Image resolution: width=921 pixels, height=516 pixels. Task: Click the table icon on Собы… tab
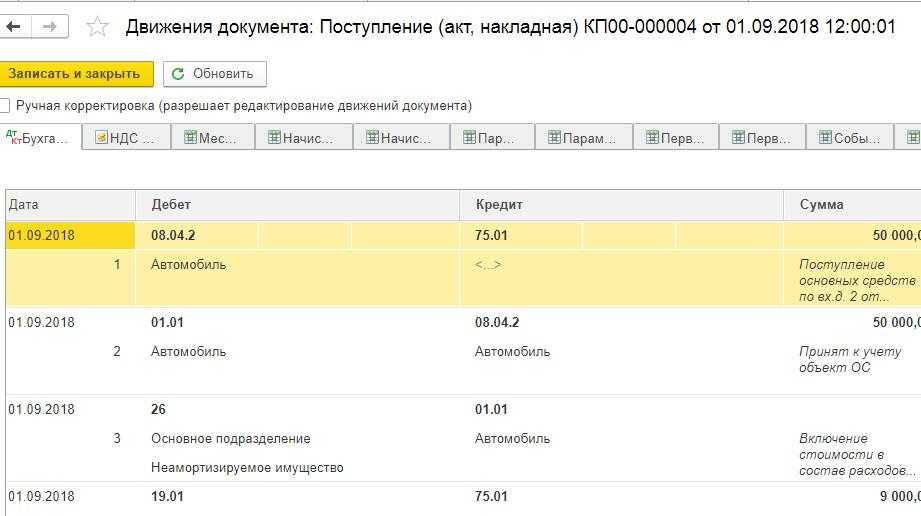(x=826, y=138)
